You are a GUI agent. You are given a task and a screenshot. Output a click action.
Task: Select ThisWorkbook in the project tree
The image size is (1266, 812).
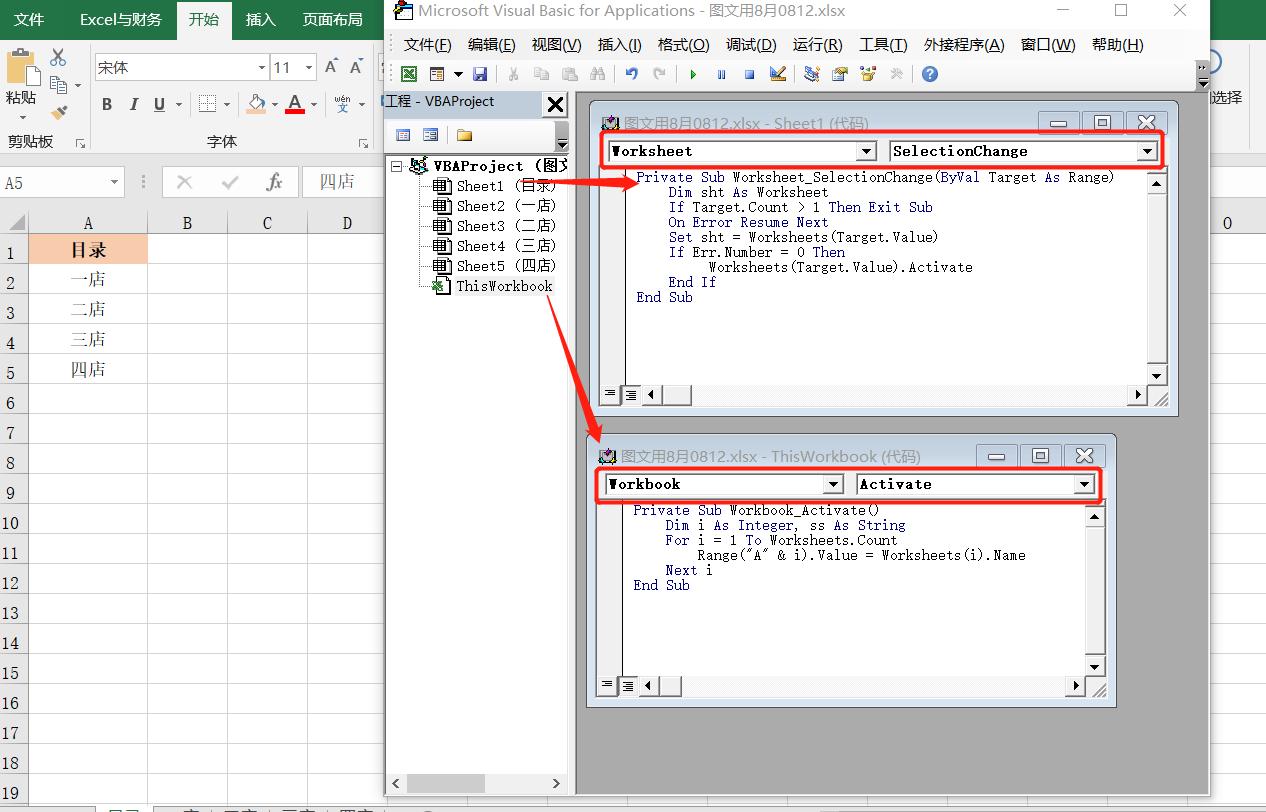(503, 286)
